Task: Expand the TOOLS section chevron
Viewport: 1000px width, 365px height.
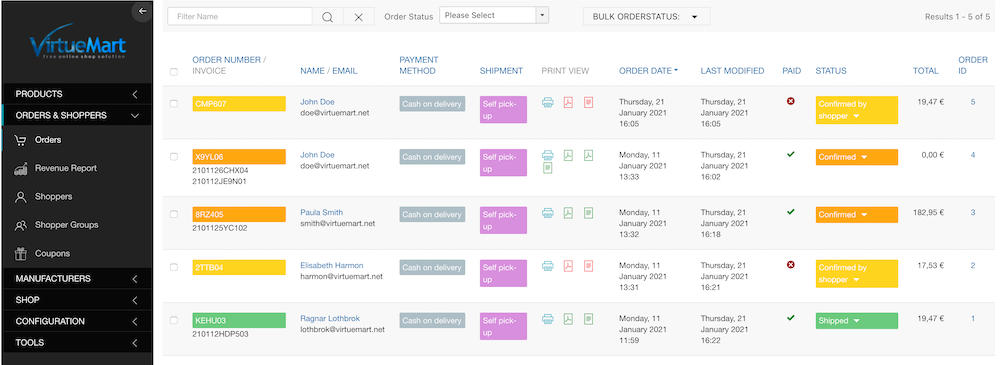Action: point(135,343)
